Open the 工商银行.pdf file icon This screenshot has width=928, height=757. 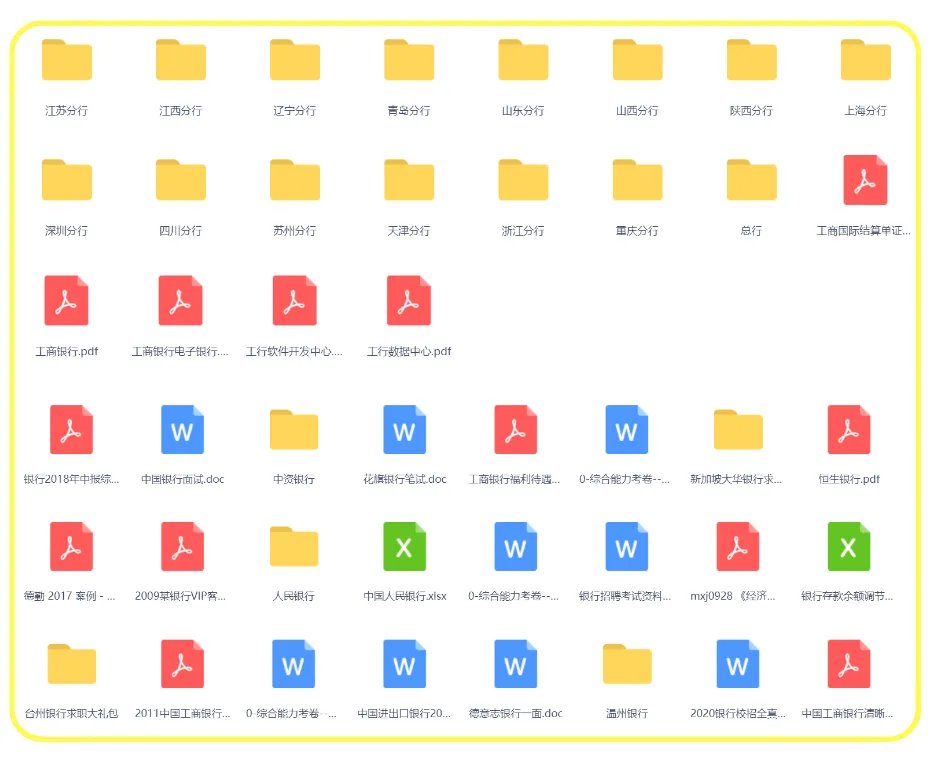pos(66,300)
